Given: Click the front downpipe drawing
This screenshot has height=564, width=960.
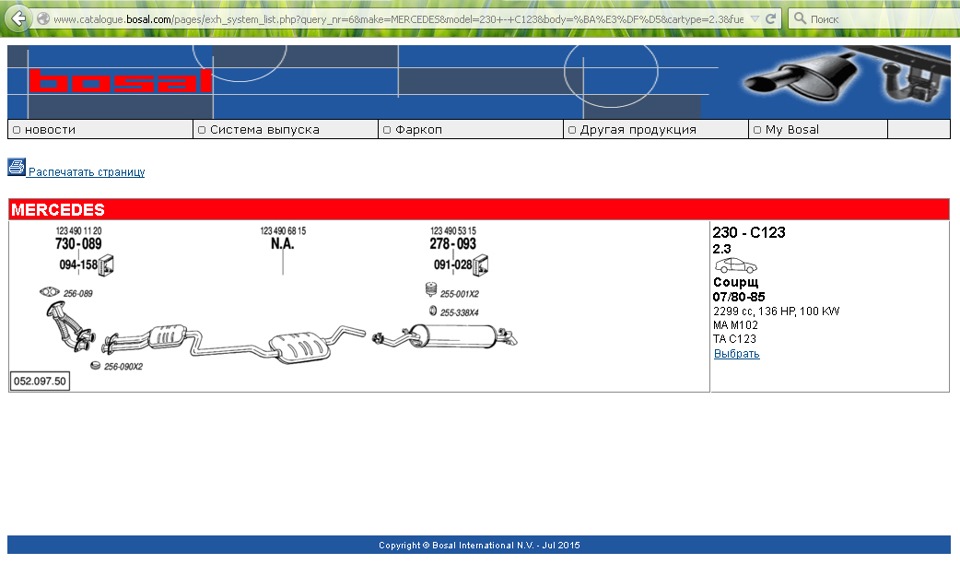Looking at the screenshot, I should [69, 326].
